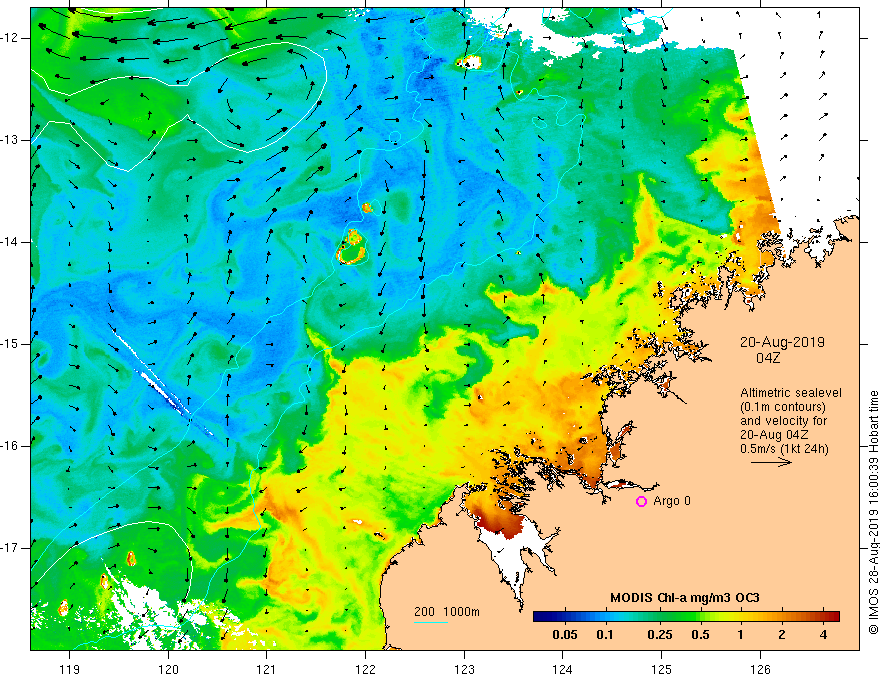
Task: Click latitude label -17
Action: 10,548
